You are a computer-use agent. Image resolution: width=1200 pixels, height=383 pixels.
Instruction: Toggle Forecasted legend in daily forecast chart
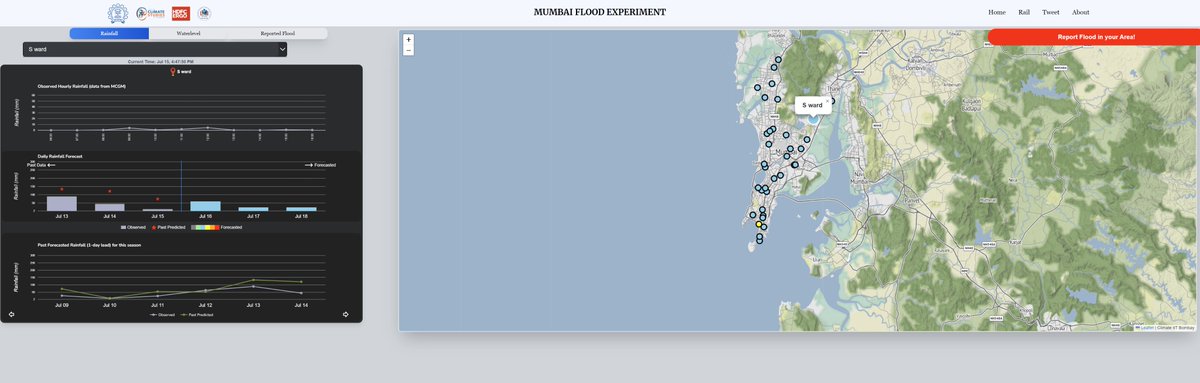coord(216,227)
